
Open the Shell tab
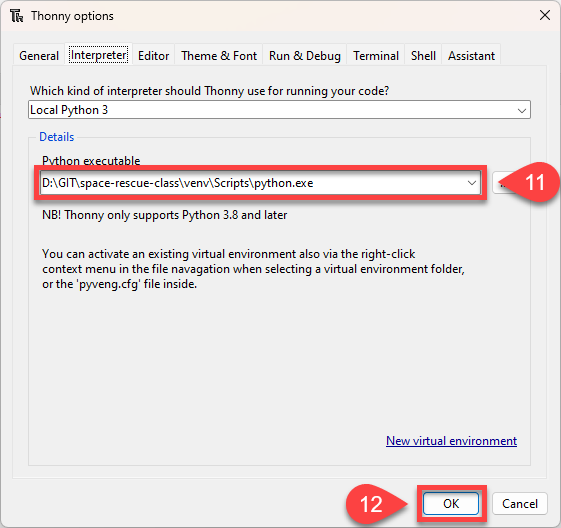coord(423,56)
